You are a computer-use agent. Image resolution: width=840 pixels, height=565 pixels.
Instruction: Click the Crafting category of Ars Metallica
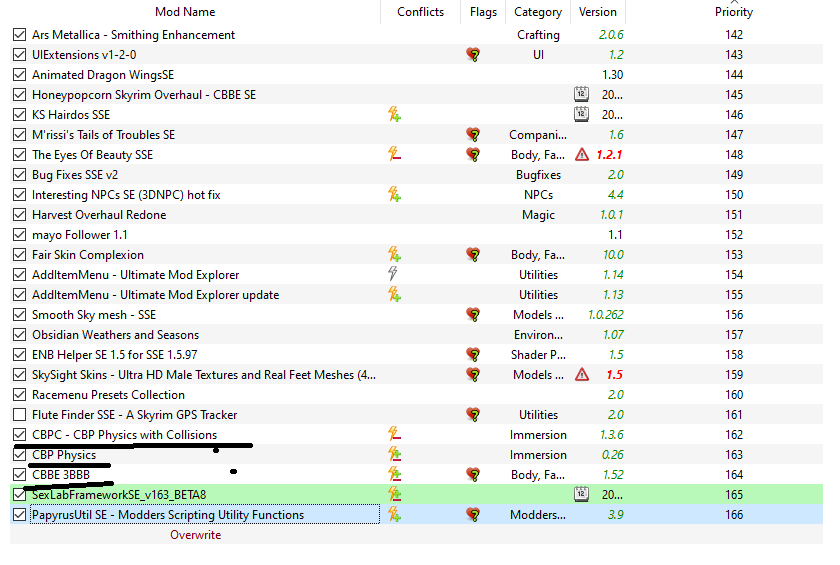tap(538, 35)
